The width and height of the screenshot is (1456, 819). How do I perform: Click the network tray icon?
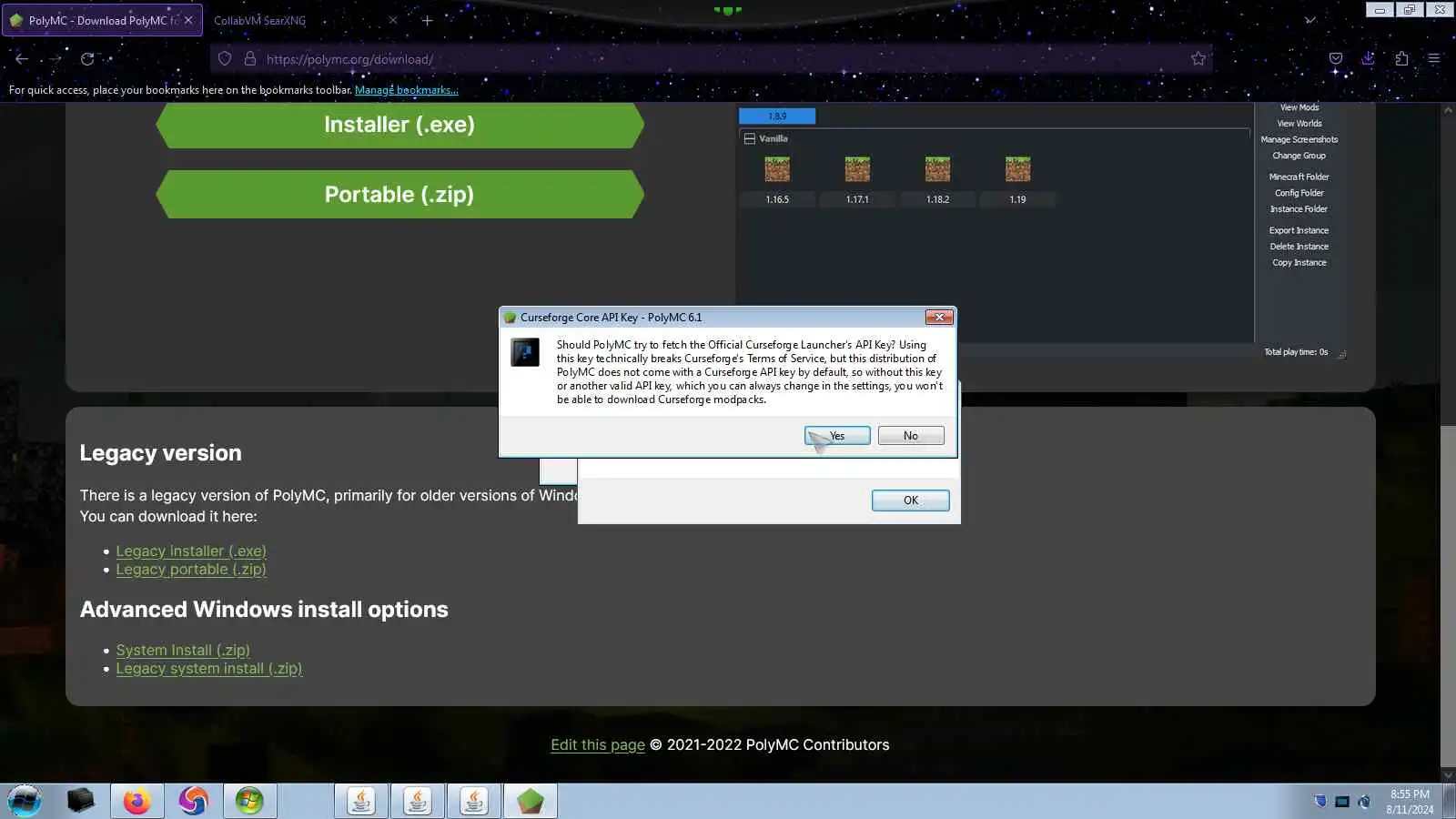click(x=1342, y=802)
